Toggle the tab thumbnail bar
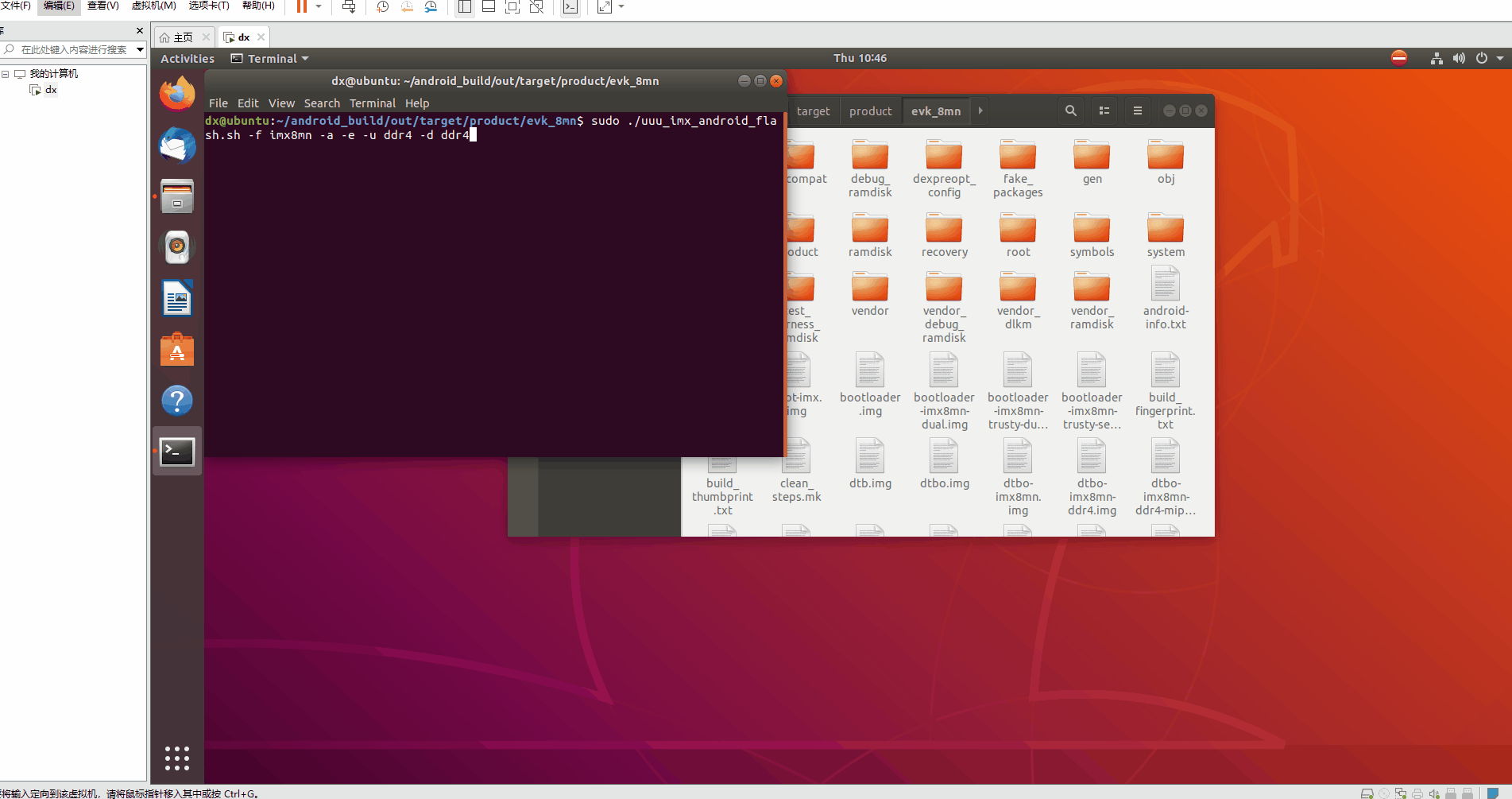The image size is (1512, 799). point(488,7)
